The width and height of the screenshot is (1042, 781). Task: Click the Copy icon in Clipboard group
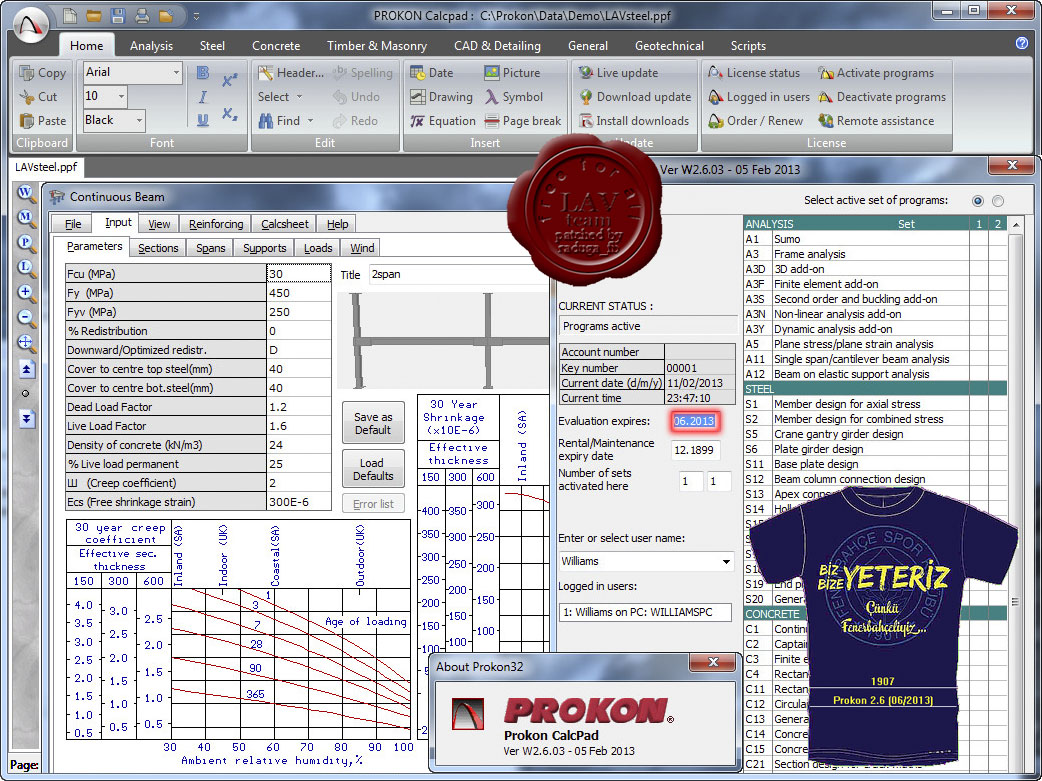(27, 73)
